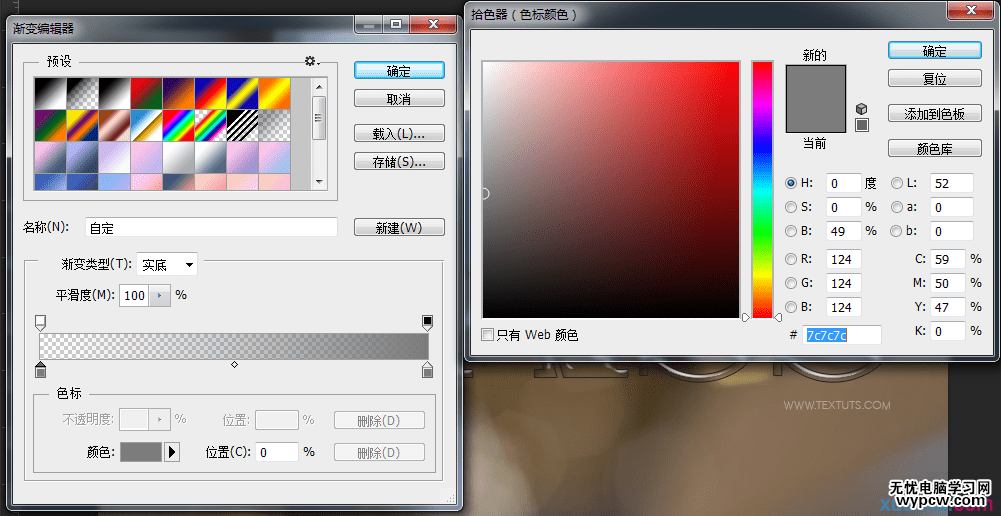
Task: Click the 位置(C) field showing 0
Action: click(x=277, y=452)
